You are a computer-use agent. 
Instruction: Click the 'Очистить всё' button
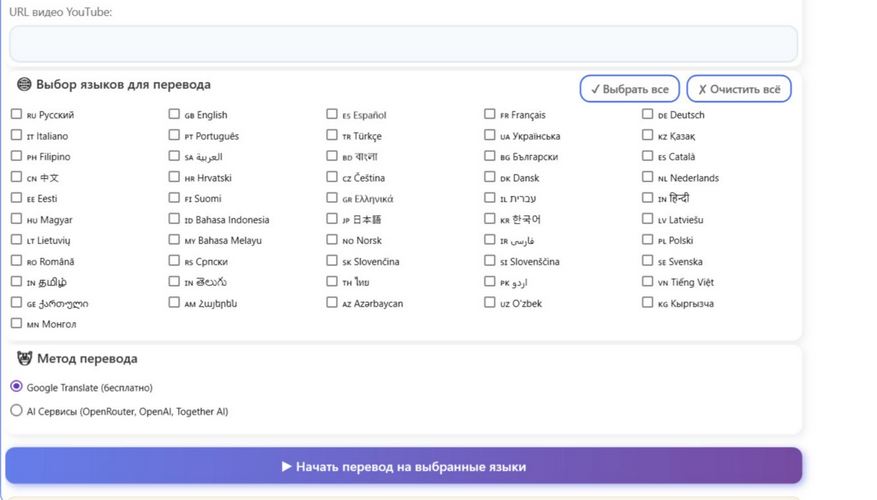point(738,89)
